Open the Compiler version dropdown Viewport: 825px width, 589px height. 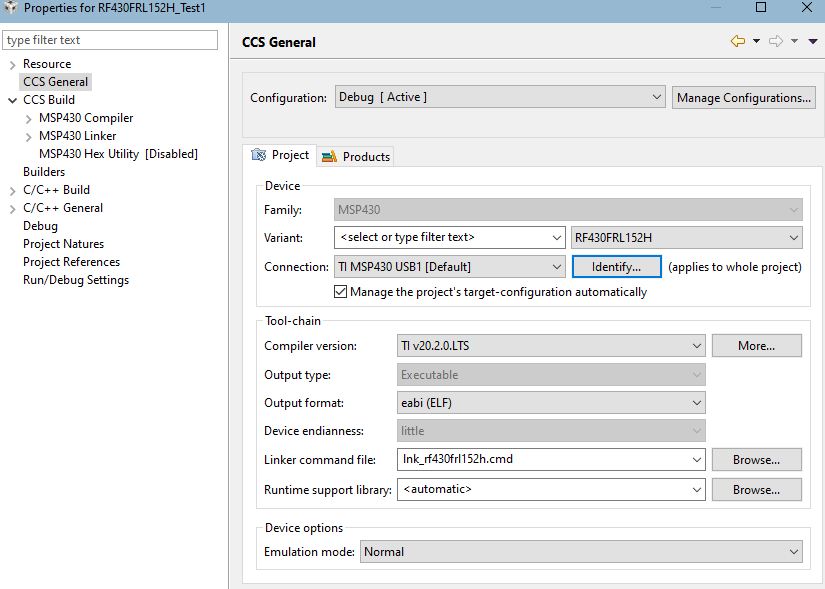point(551,346)
